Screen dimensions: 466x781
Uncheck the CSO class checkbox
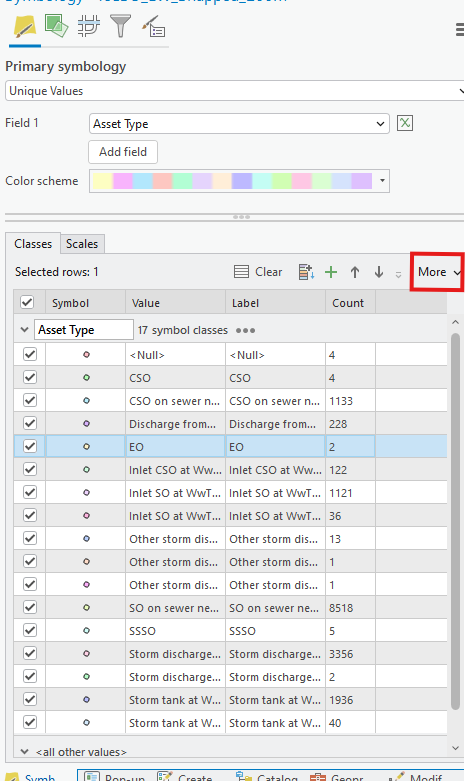(x=30, y=378)
